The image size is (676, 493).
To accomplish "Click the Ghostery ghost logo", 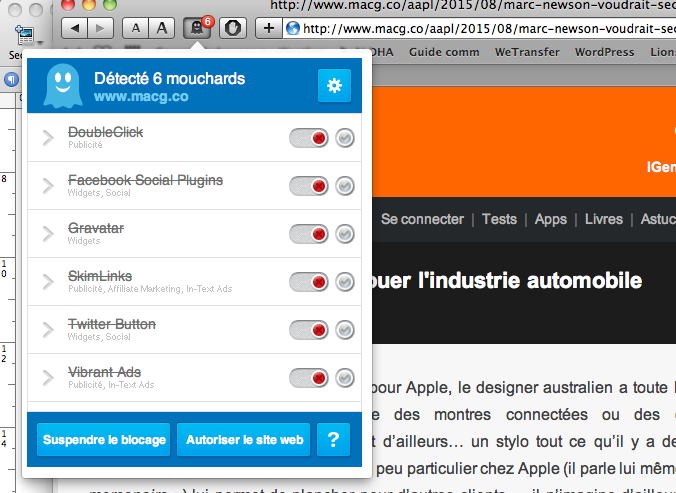I will (63, 85).
